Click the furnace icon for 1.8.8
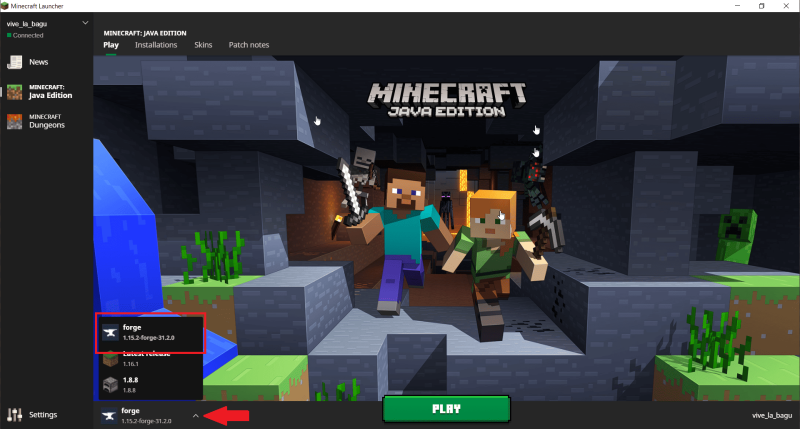This screenshot has height=429, width=800. (110, 385)
